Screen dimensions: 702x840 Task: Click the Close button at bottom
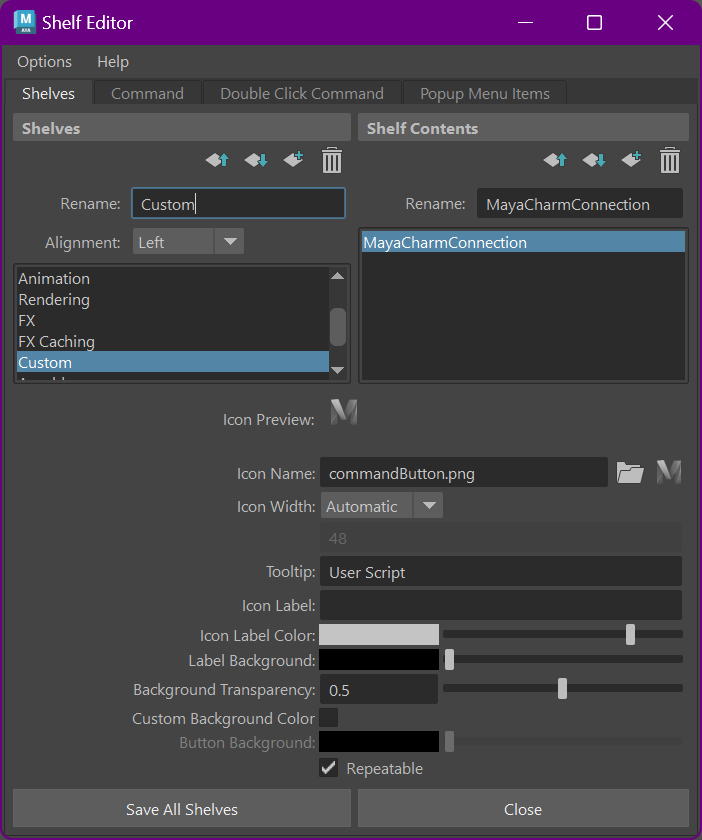pos(523,809)
